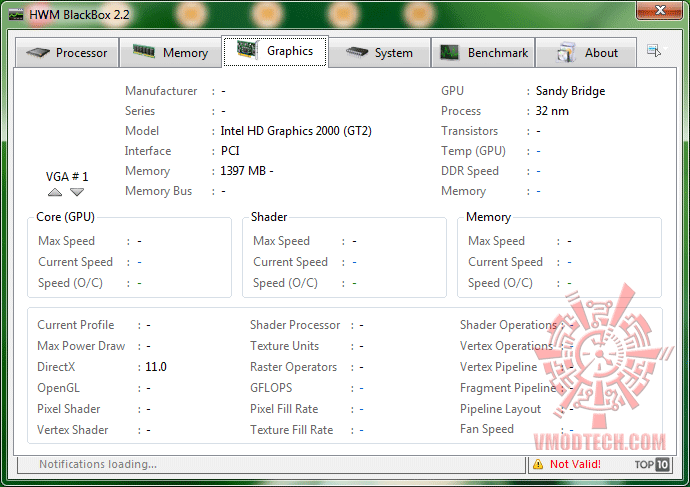Click the graphics card icon on Graphics tab
This screenshot has width=690, height=487.
click(247, 49)
